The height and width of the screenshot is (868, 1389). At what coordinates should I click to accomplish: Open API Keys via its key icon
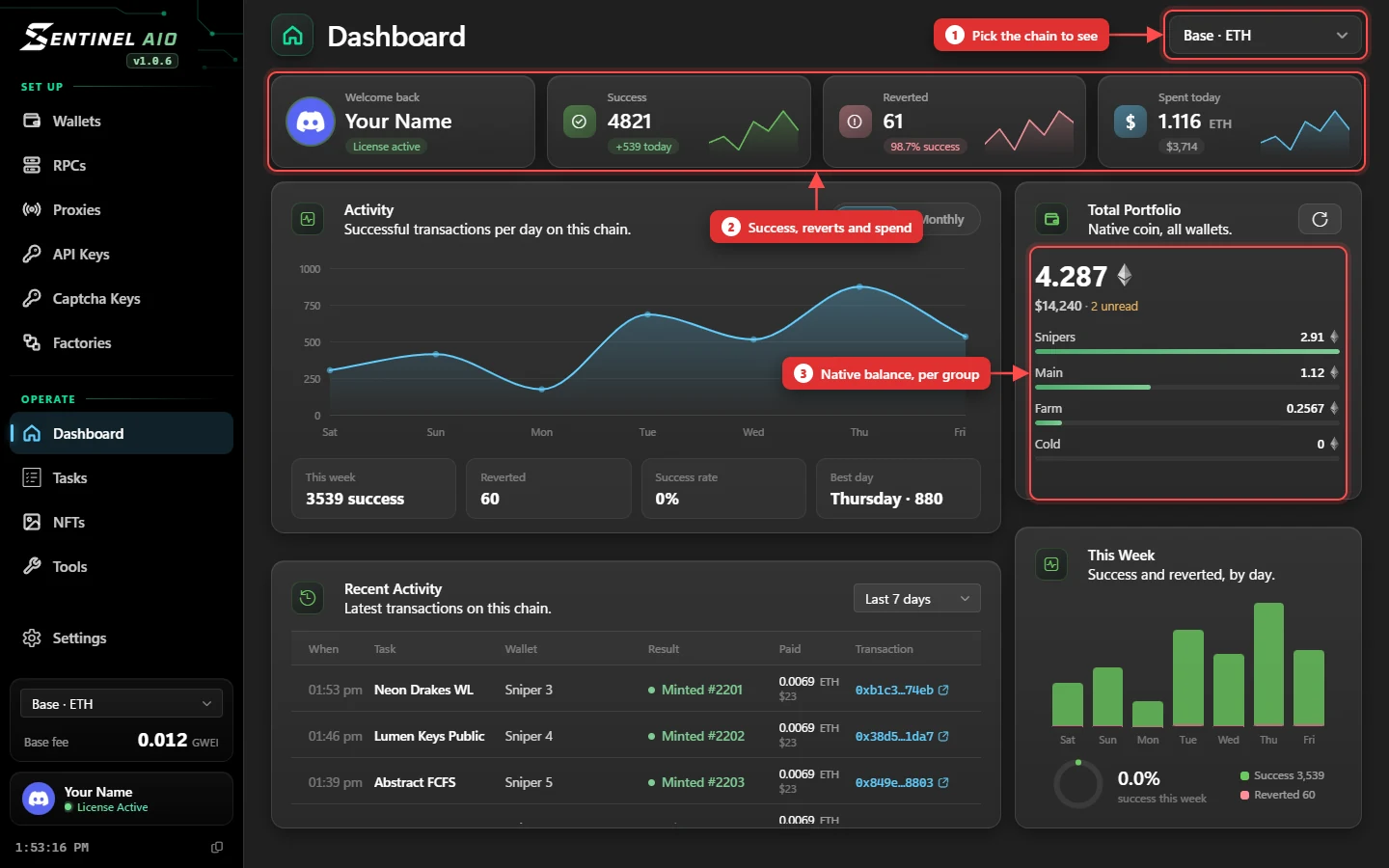click(32, 254)
